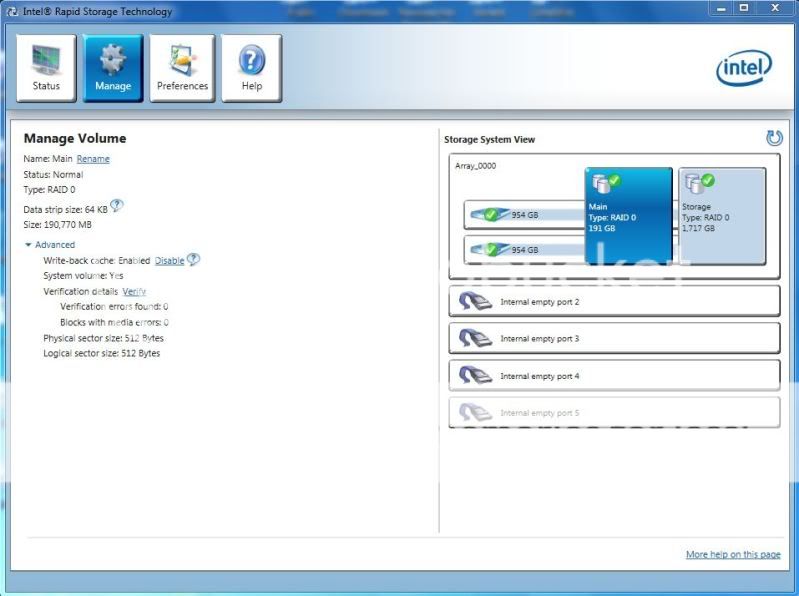Select Internal empty port 4
This screenshot has height=596, width=799.
point(614,375)
